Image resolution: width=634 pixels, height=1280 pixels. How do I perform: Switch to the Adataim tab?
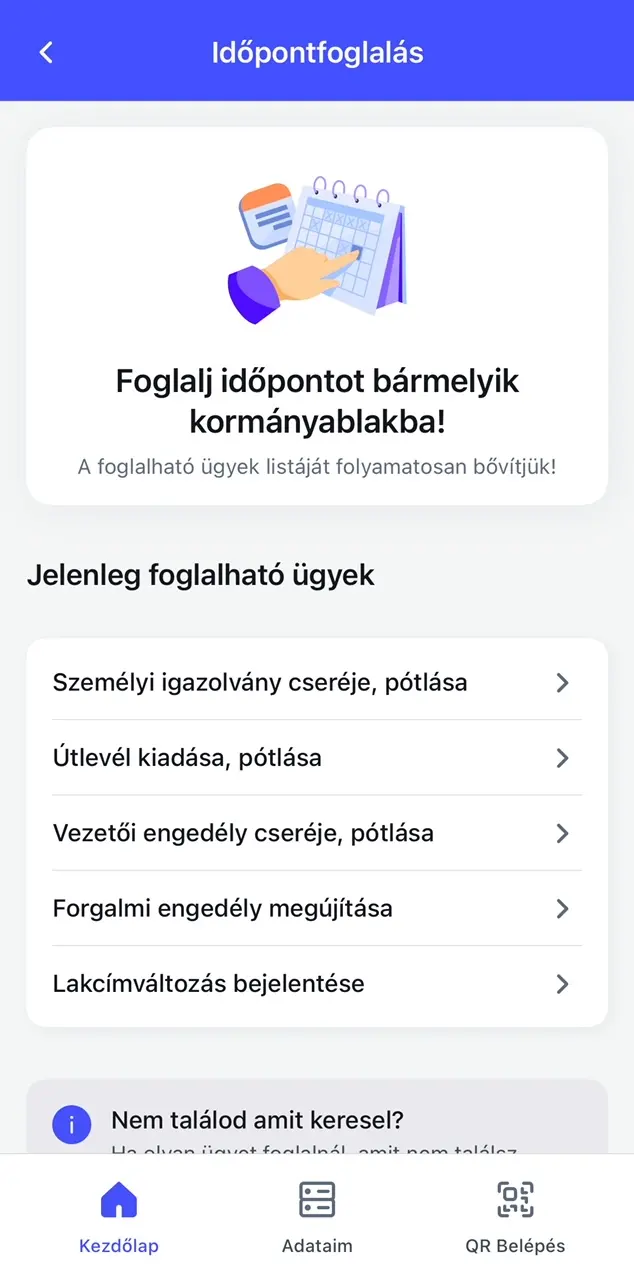[317, 1215]
